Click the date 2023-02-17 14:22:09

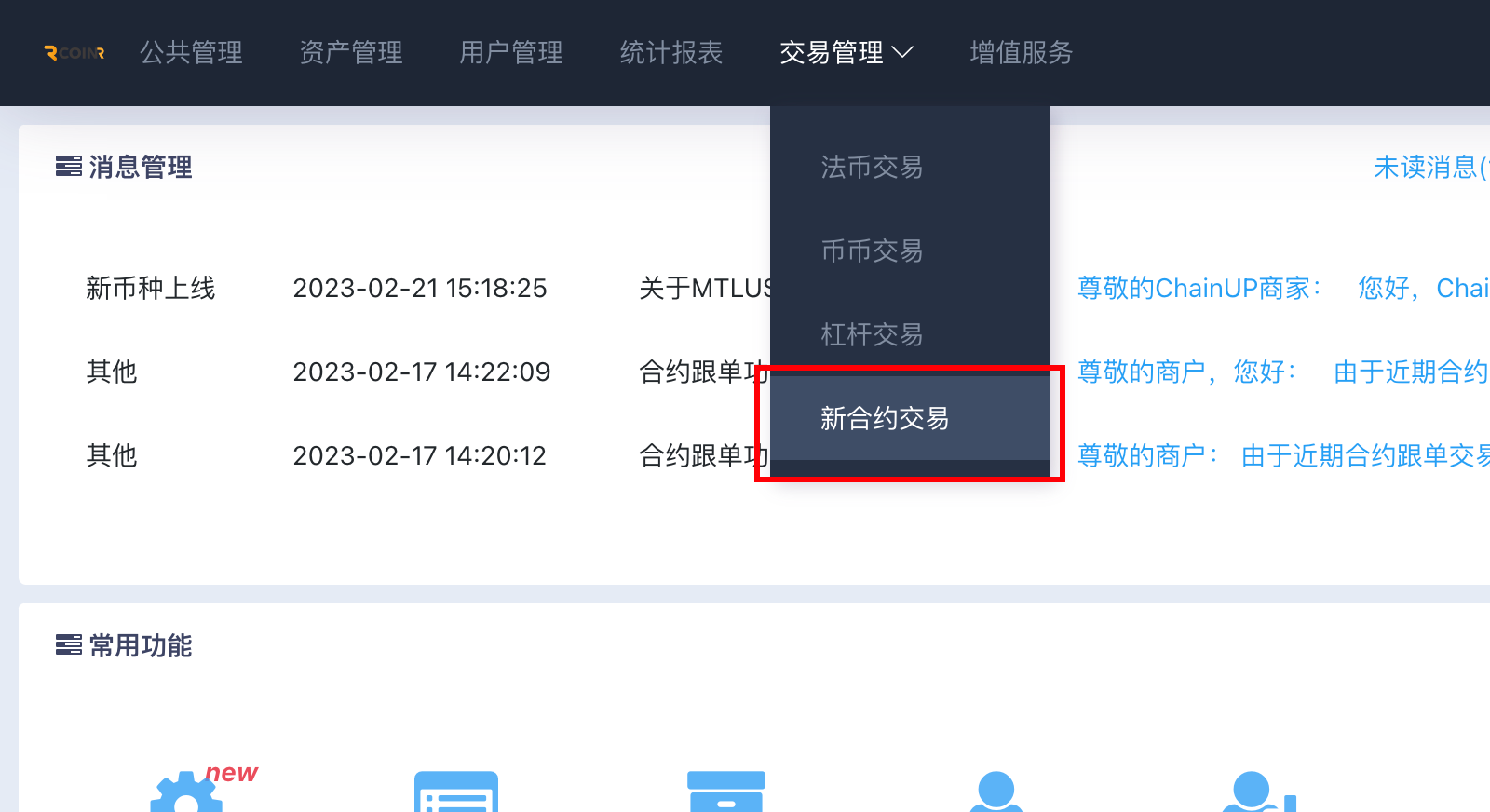pos(422,372)
